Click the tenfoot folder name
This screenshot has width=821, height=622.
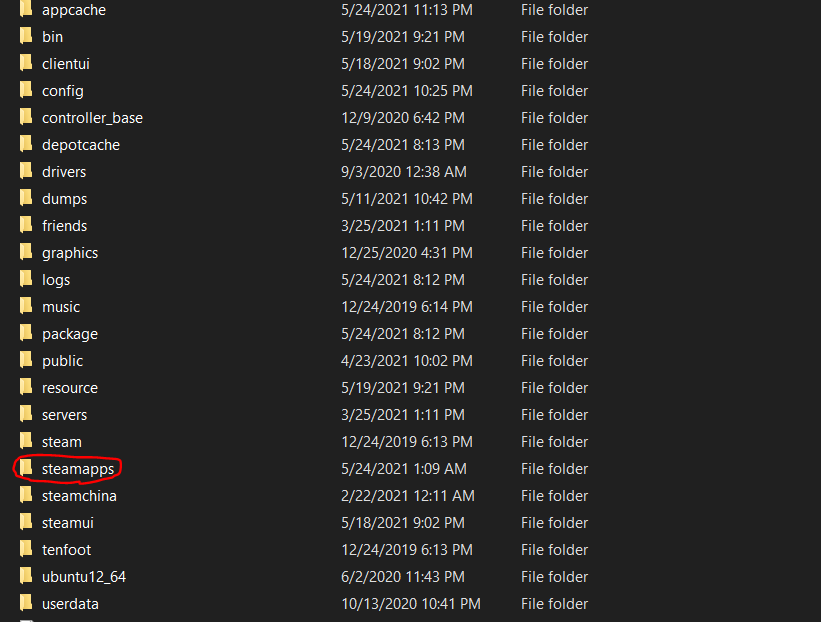tap(66, 550)
